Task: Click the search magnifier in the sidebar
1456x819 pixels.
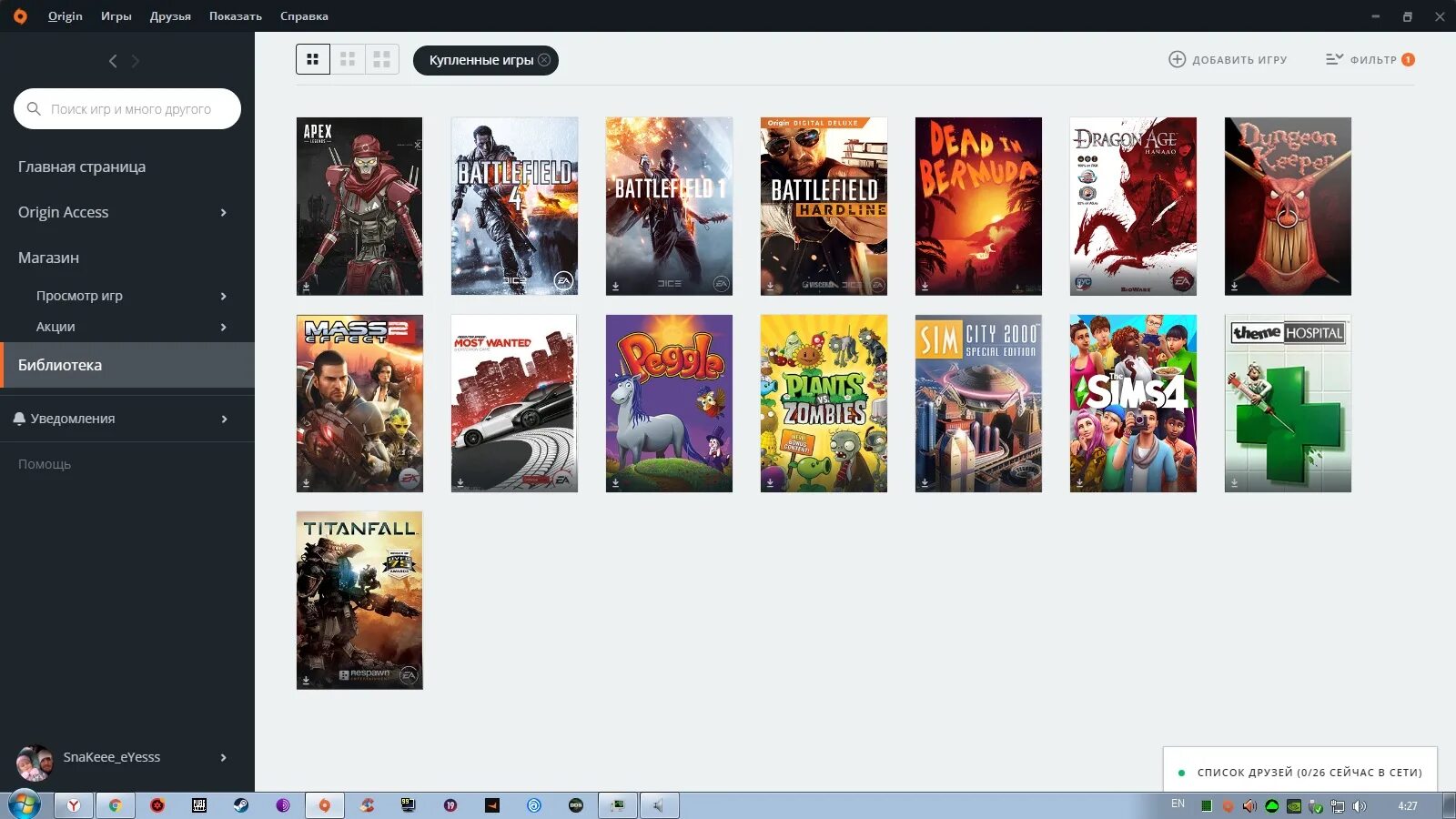Action: pyautogui.click(x=35, y=108)
